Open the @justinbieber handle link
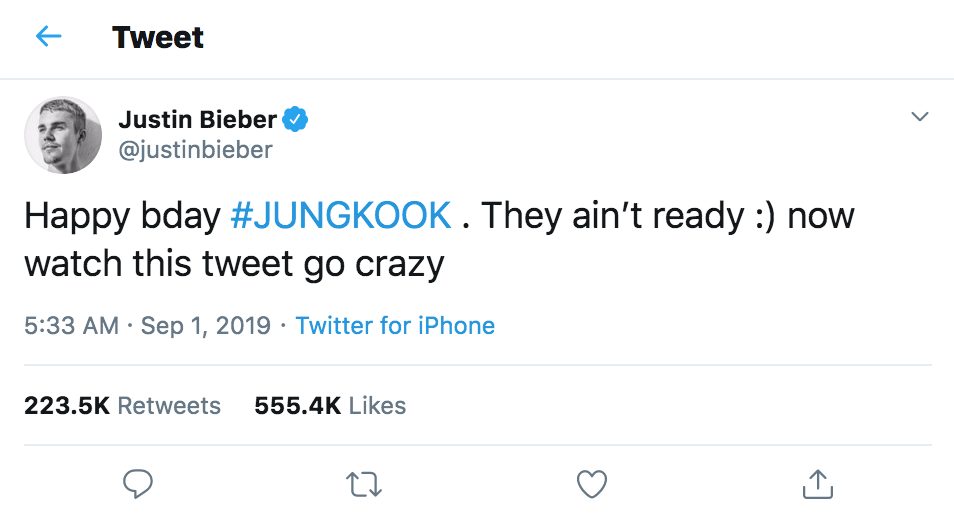This screenshot has height=522, width=954. [195, 150]
